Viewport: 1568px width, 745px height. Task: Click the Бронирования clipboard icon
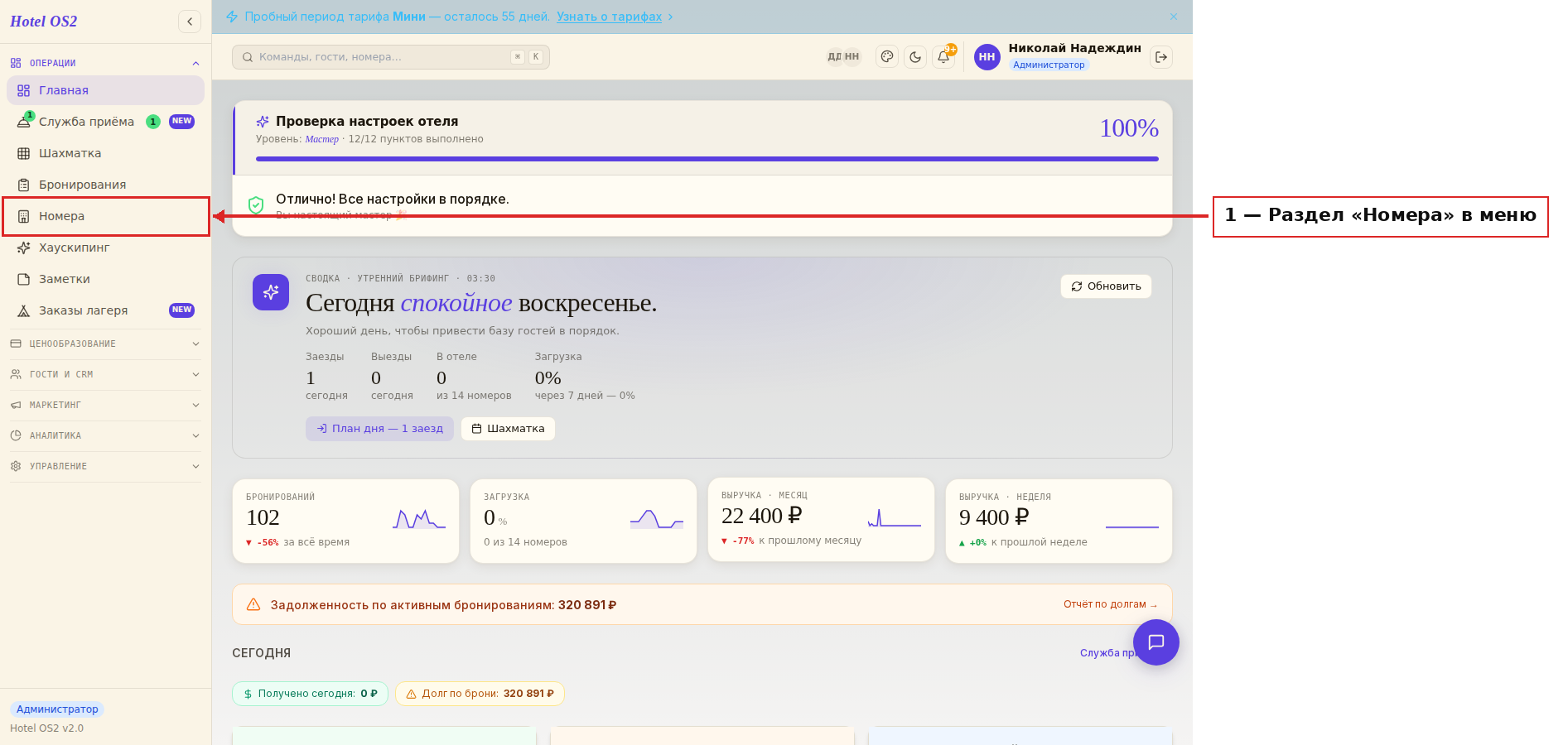pyautogui.click(x=24, y=185)
